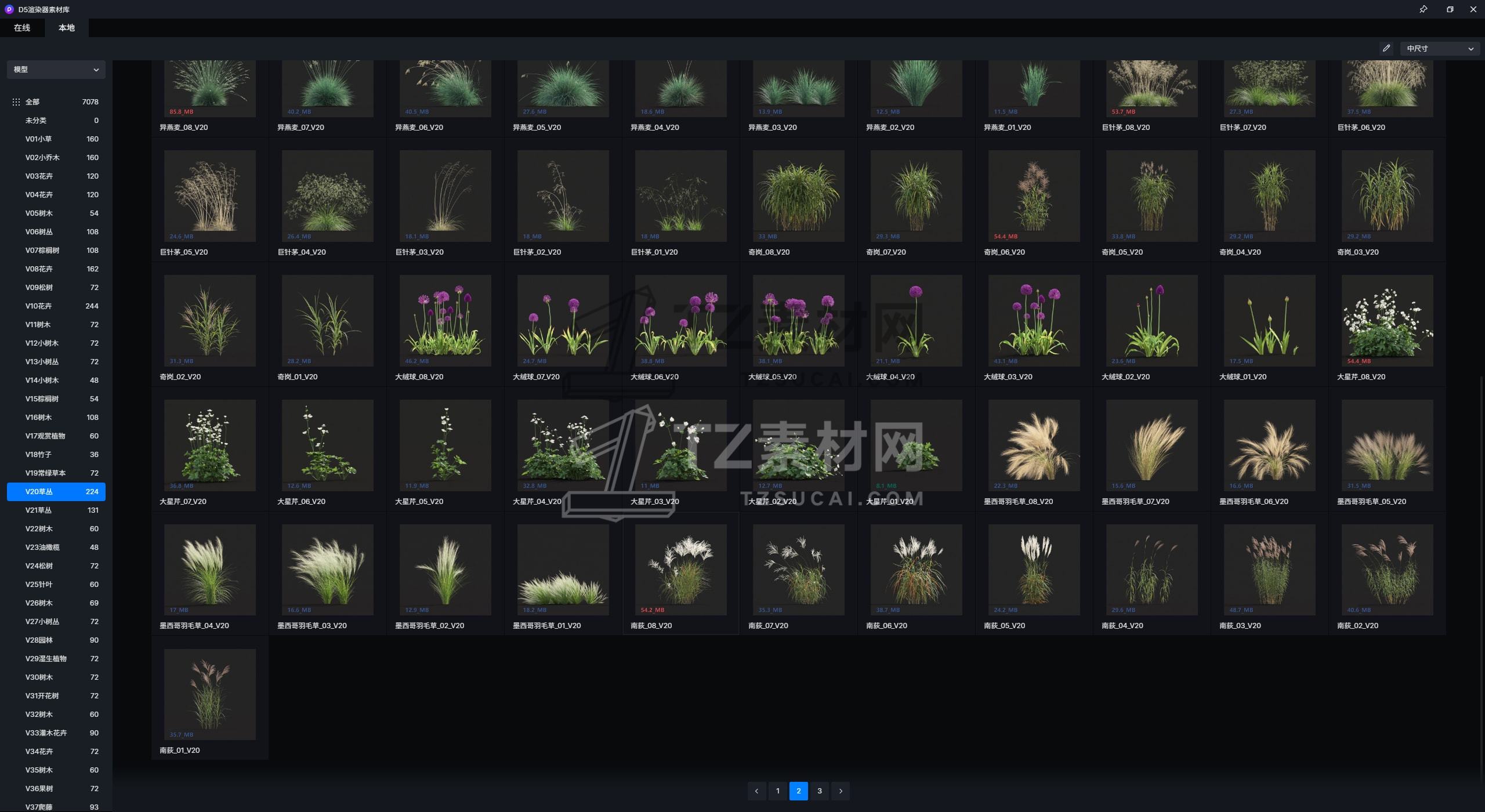The image size is (1485, 812).
Task: Switch to the 在线 tab
Action: click(x=22, y=28)
